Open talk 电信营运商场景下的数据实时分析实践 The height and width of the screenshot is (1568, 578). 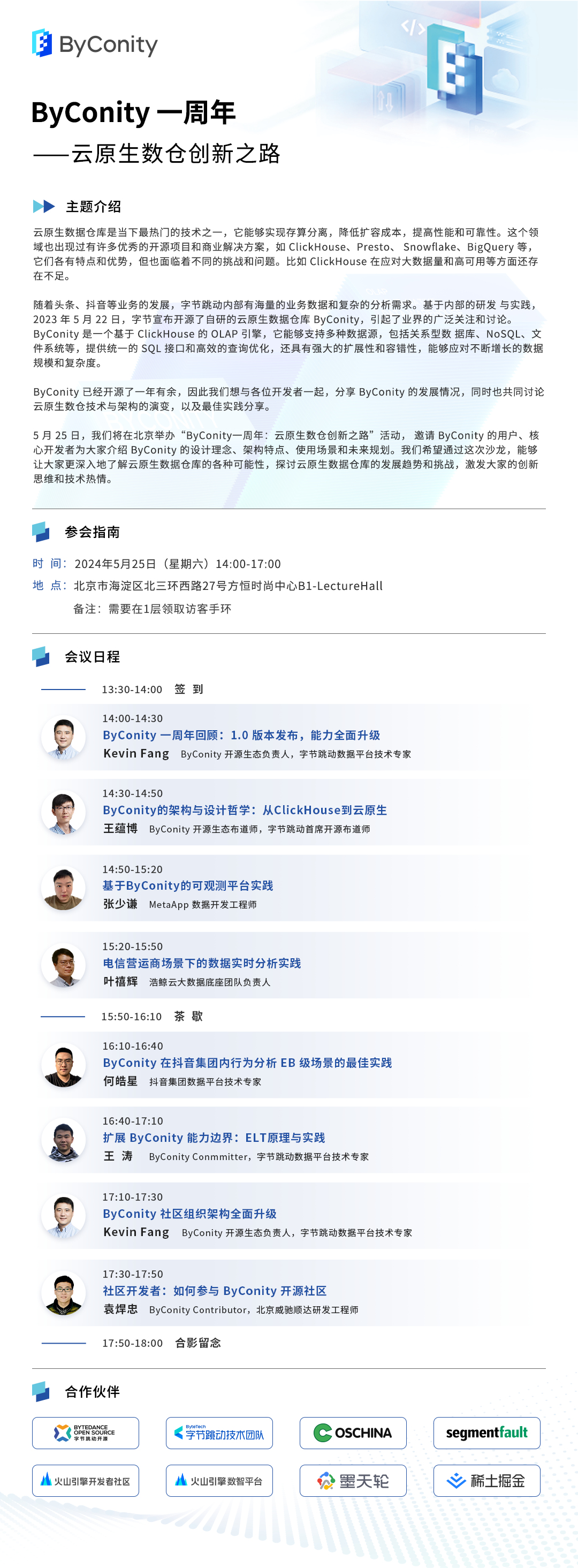[x=201, y=963]
